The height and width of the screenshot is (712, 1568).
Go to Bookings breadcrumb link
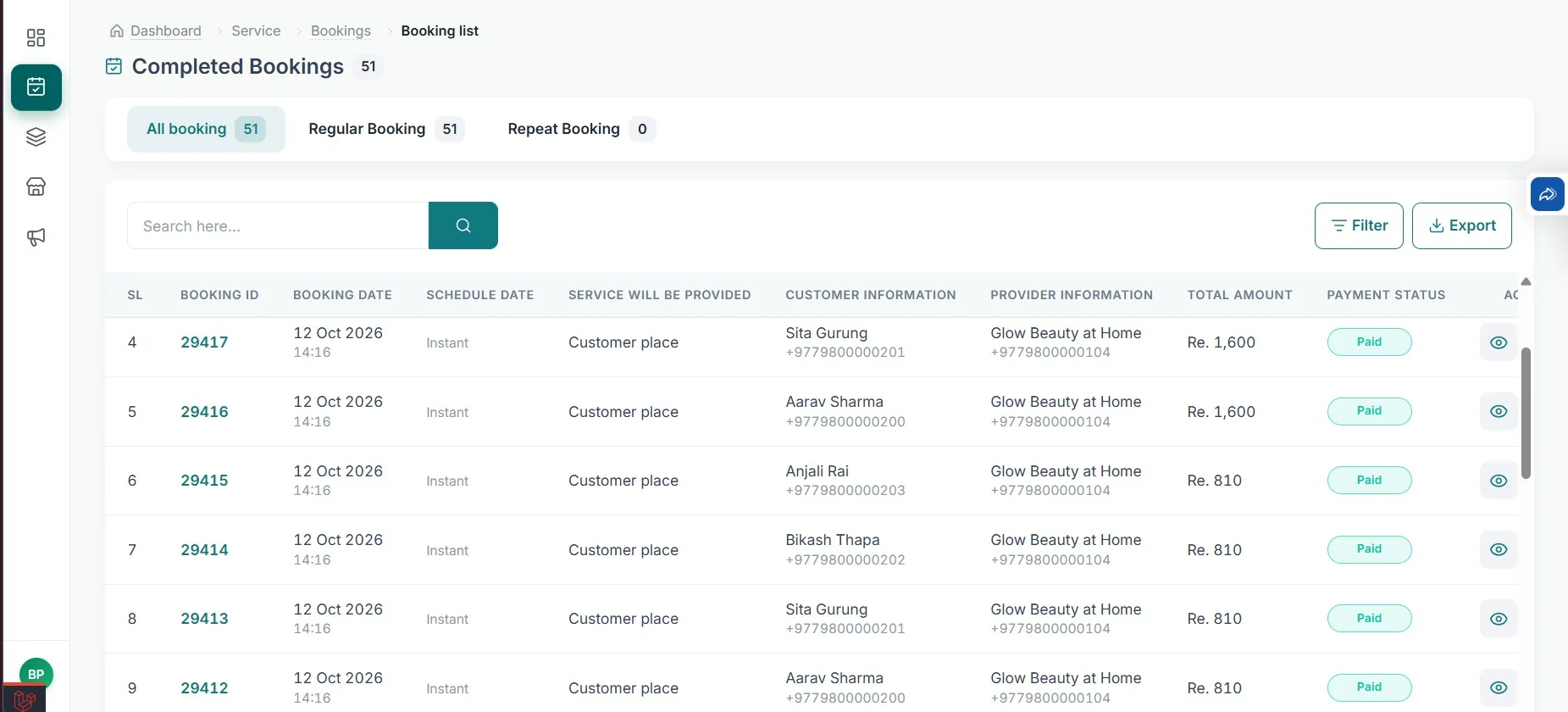pyautogui.click(x=341, y=31)
